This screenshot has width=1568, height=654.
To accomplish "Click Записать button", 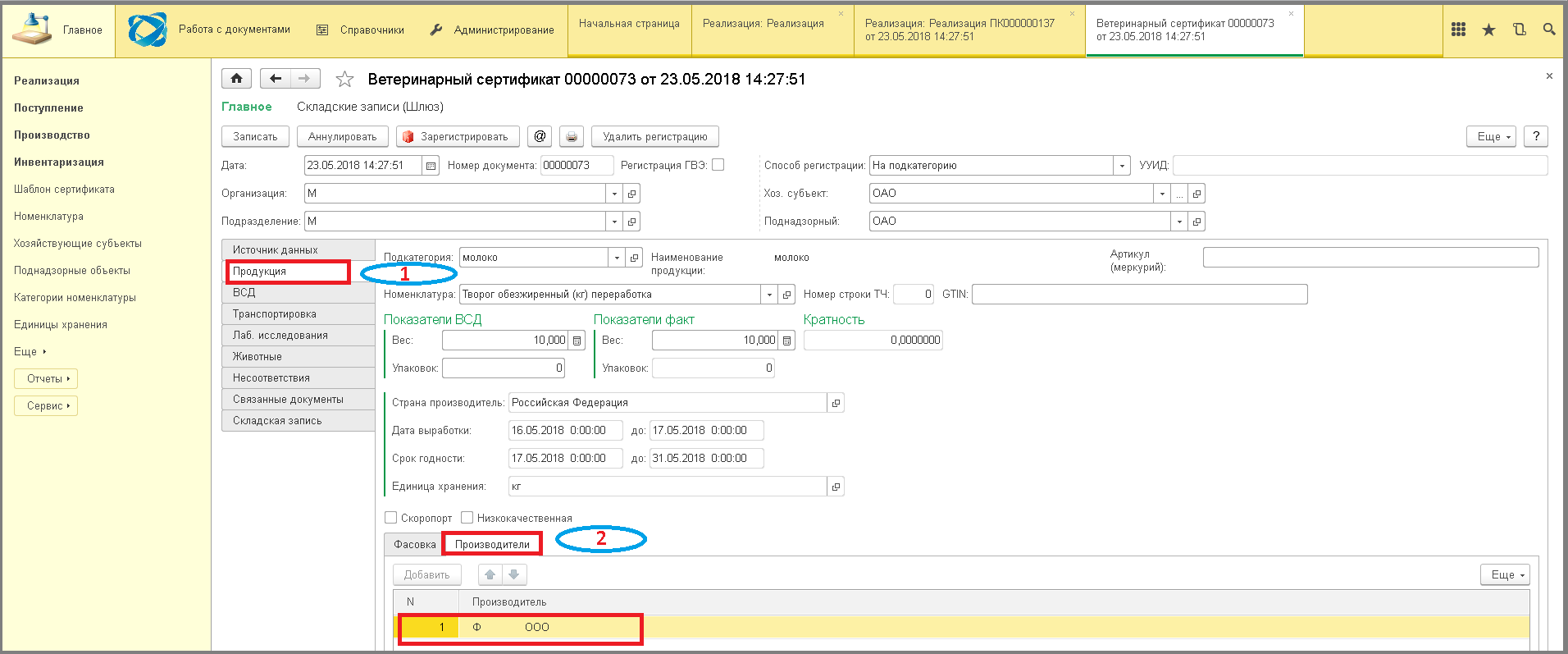I will pos(255,136).
